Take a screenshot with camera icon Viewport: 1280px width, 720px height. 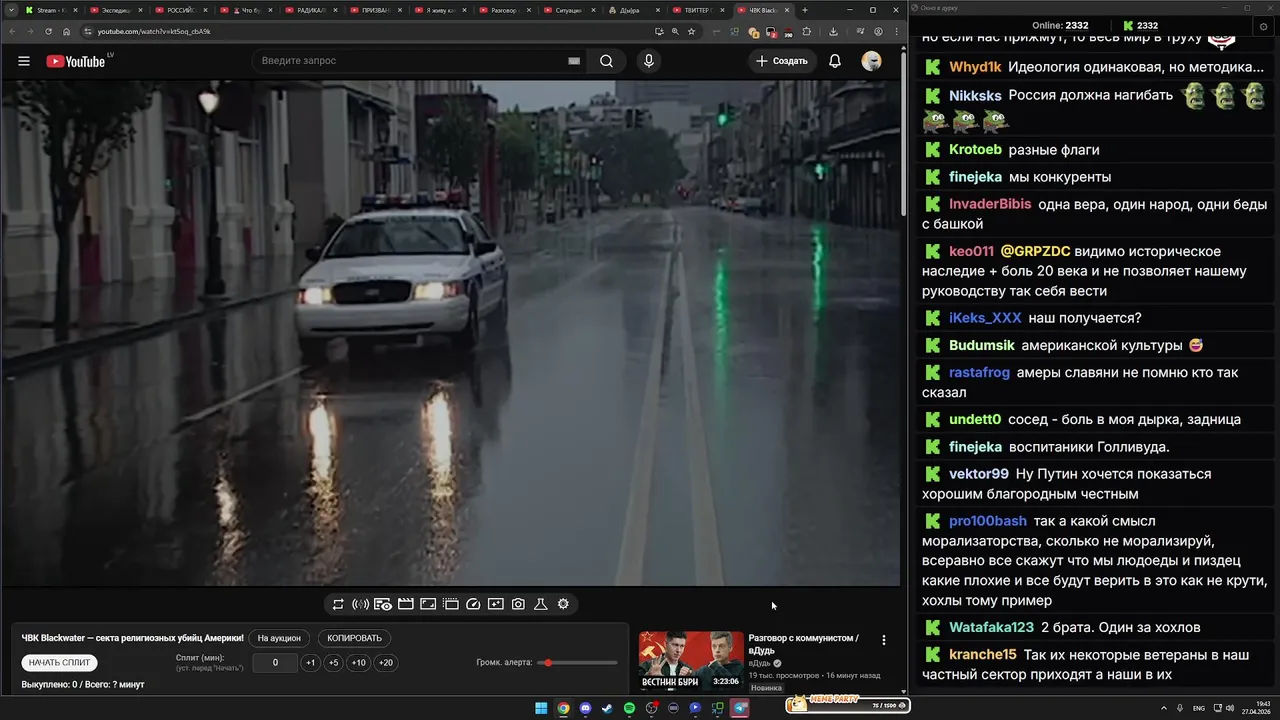pyautogui.click(x=518, y=604)
